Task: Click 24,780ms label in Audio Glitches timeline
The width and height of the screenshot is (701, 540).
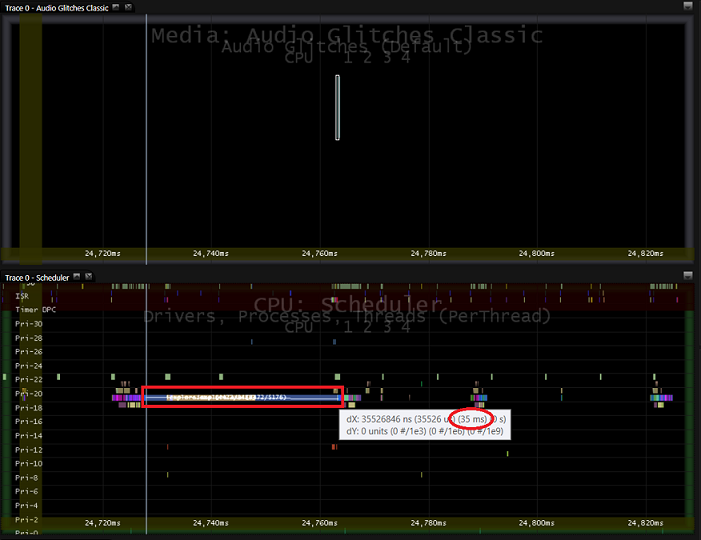Action: tap(428, 253)
